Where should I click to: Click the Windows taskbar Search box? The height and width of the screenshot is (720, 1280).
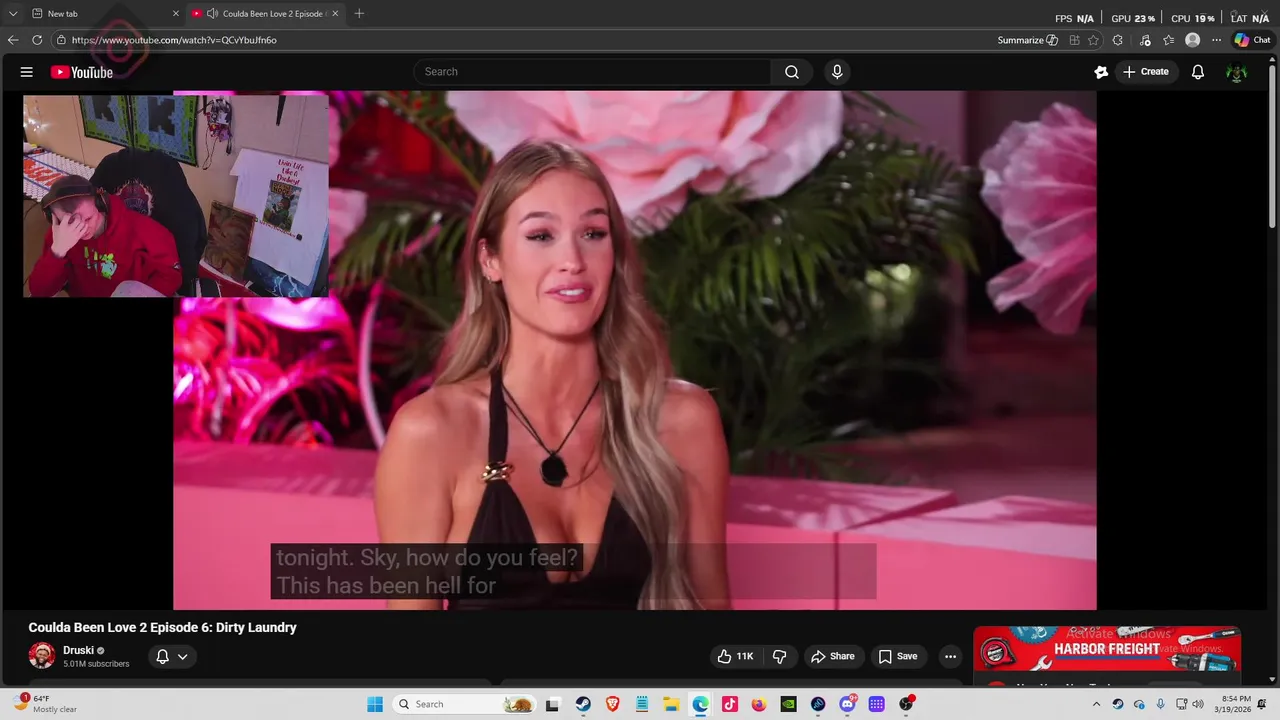[x=465, y=704]
